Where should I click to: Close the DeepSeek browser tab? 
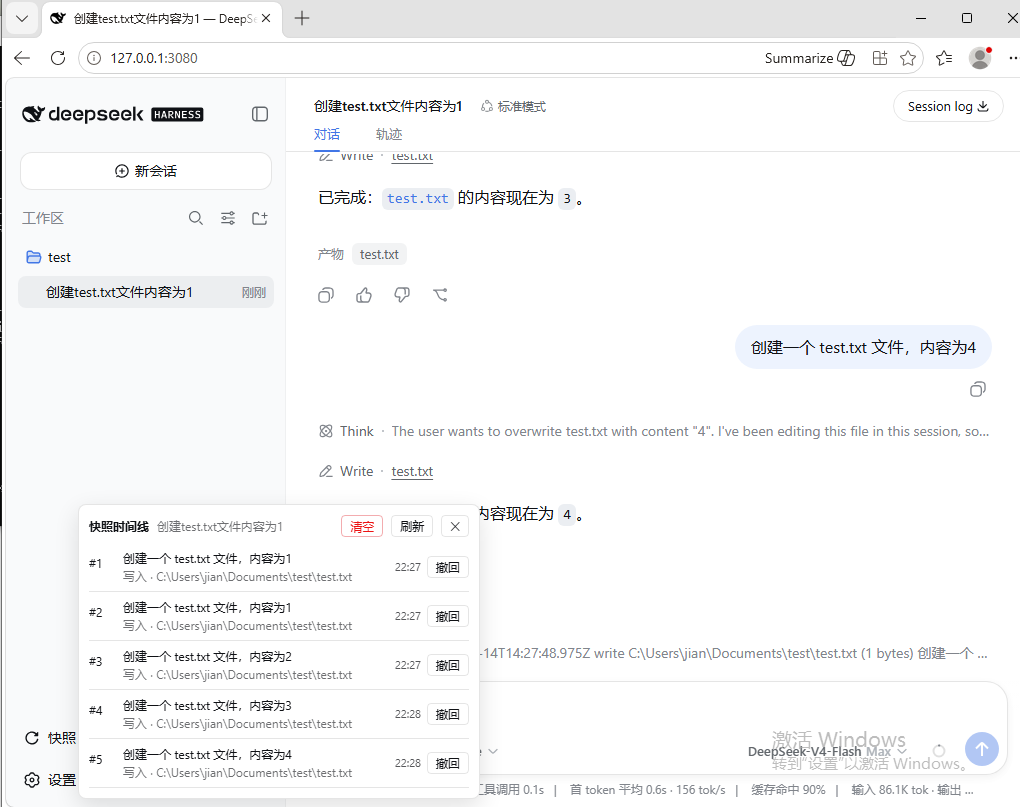tap(266, 18)
